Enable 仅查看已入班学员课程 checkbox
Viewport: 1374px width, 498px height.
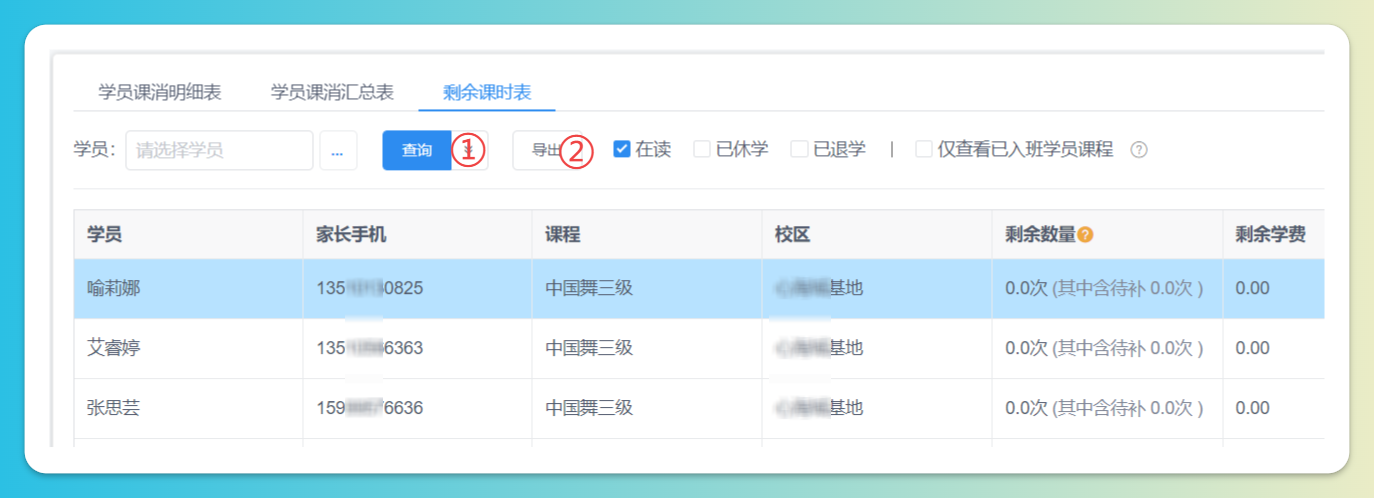[x=924, y=149]
